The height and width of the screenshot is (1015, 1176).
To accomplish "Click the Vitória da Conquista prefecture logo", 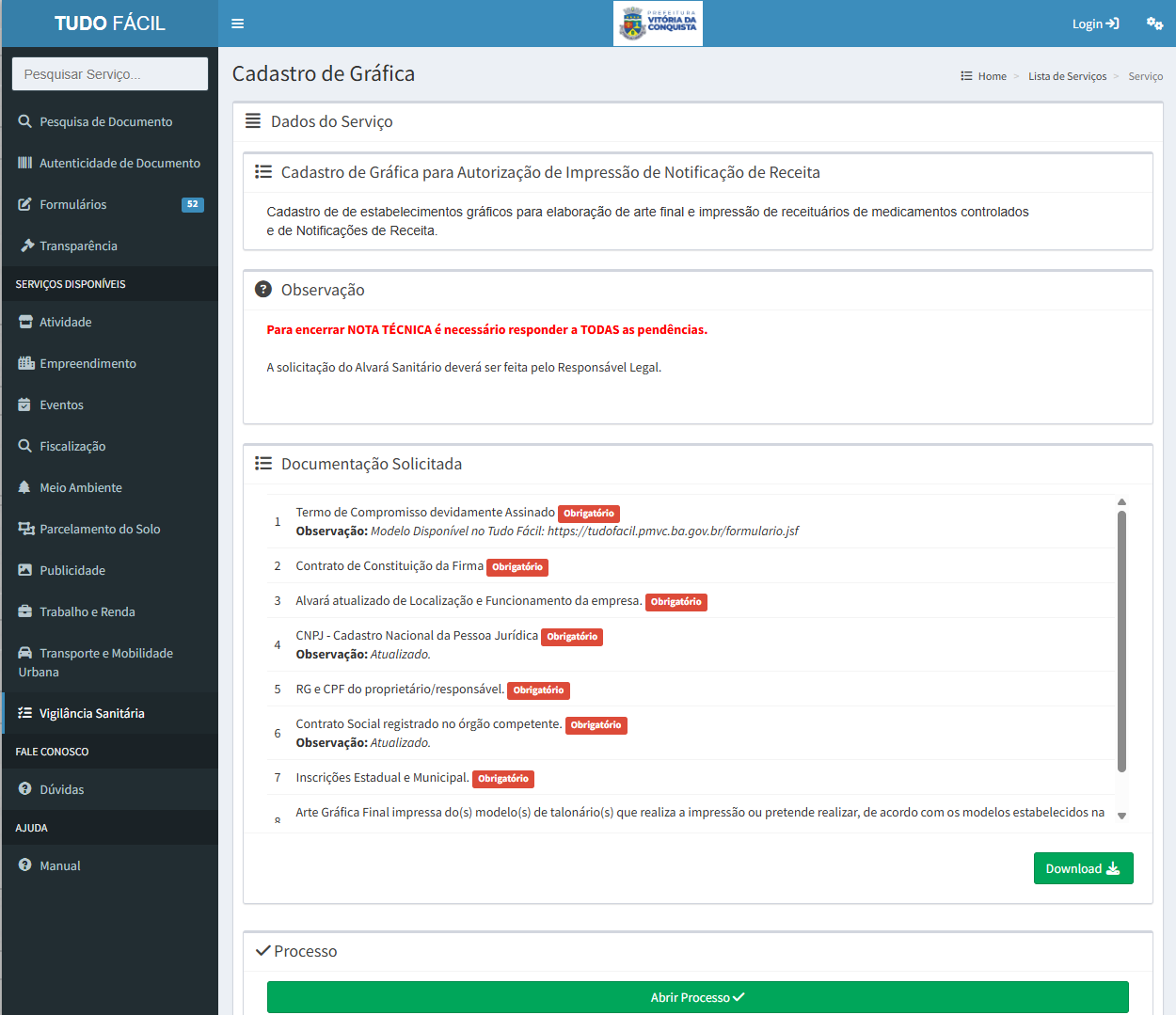I will 658,24.
